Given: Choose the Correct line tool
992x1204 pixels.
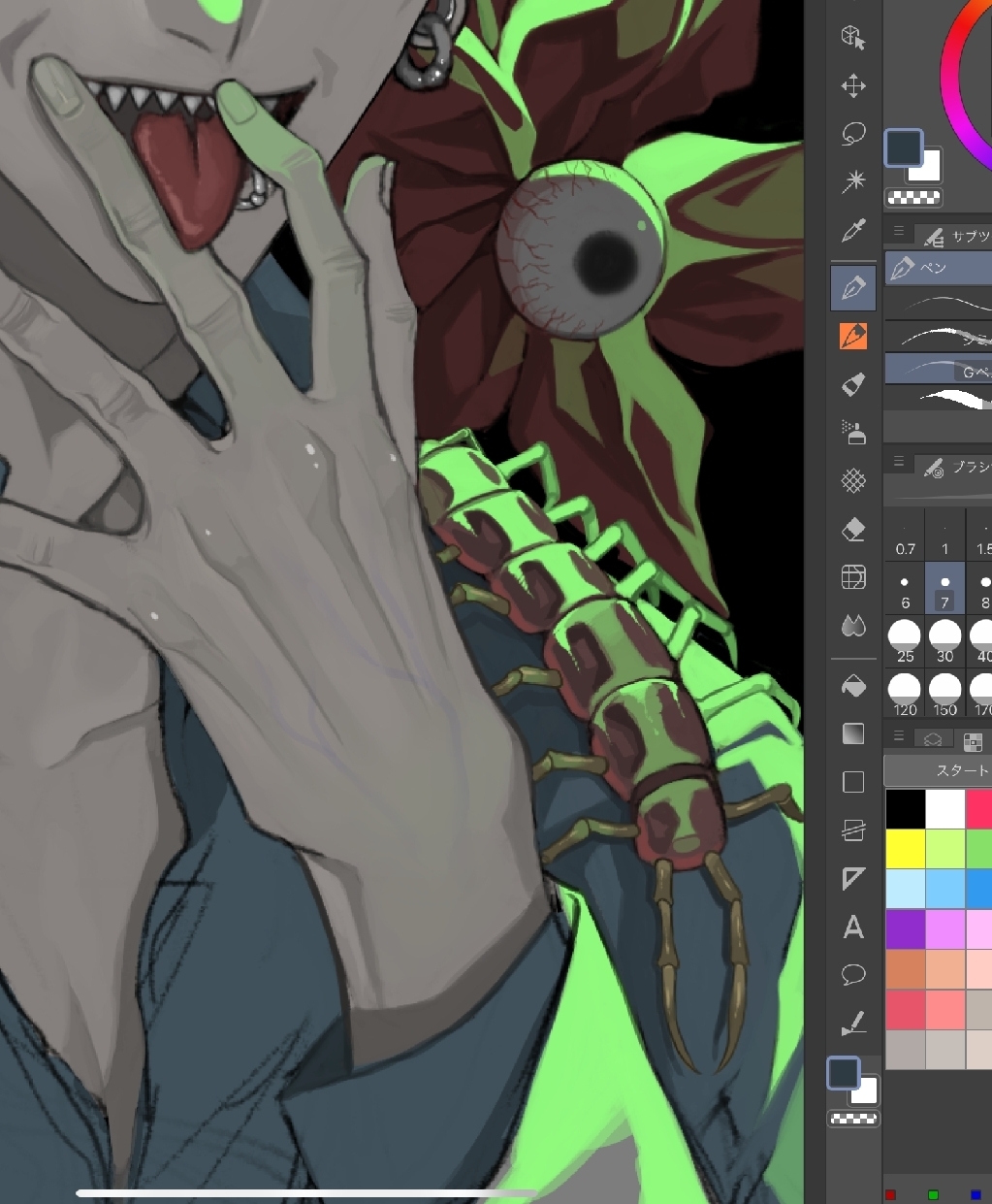Looking at the screenshot, I should pyautogui.click(x=853, y=1023).
